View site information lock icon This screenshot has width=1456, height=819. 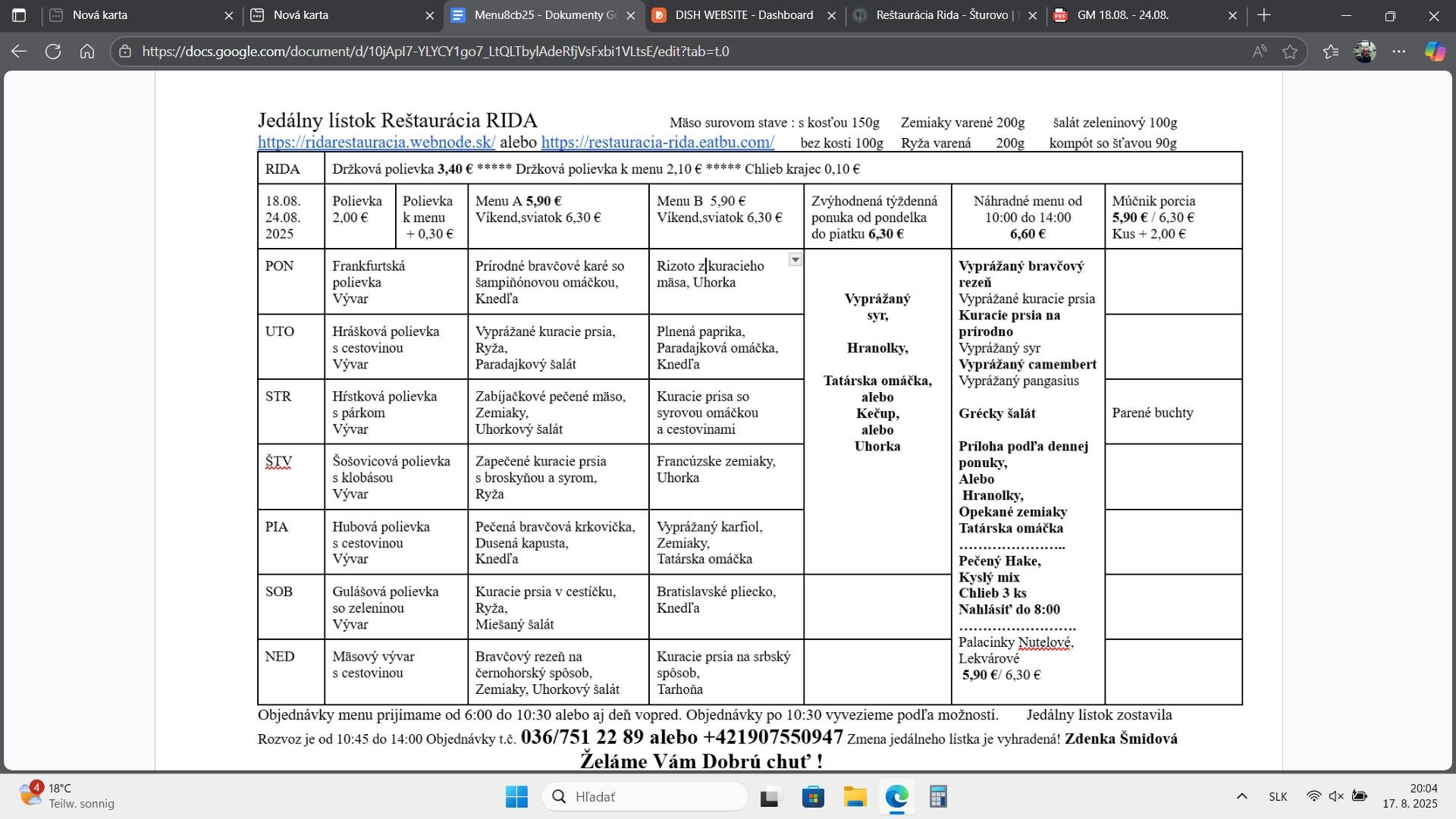[x=126, y=52]
